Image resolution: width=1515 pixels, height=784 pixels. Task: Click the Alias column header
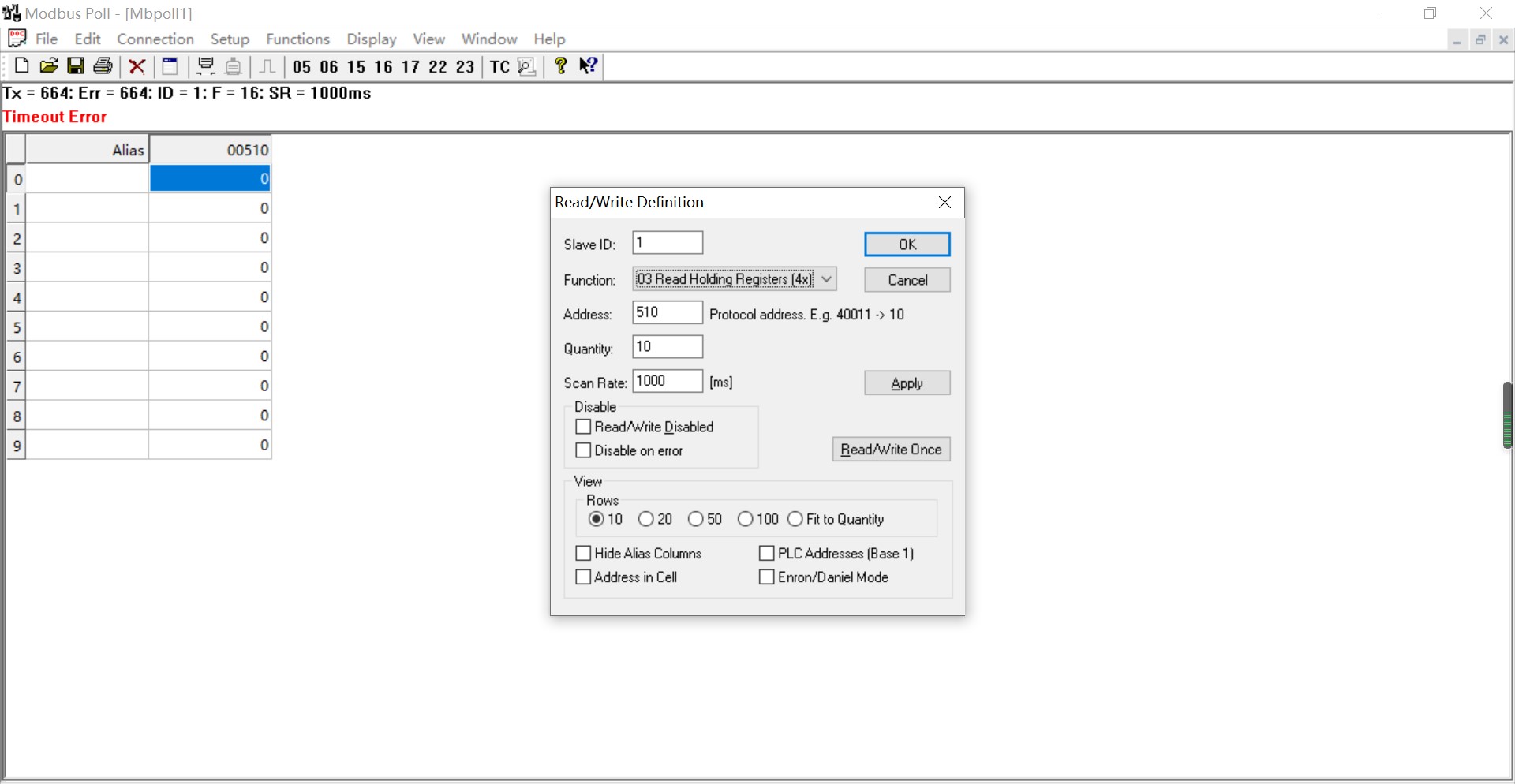88,150
